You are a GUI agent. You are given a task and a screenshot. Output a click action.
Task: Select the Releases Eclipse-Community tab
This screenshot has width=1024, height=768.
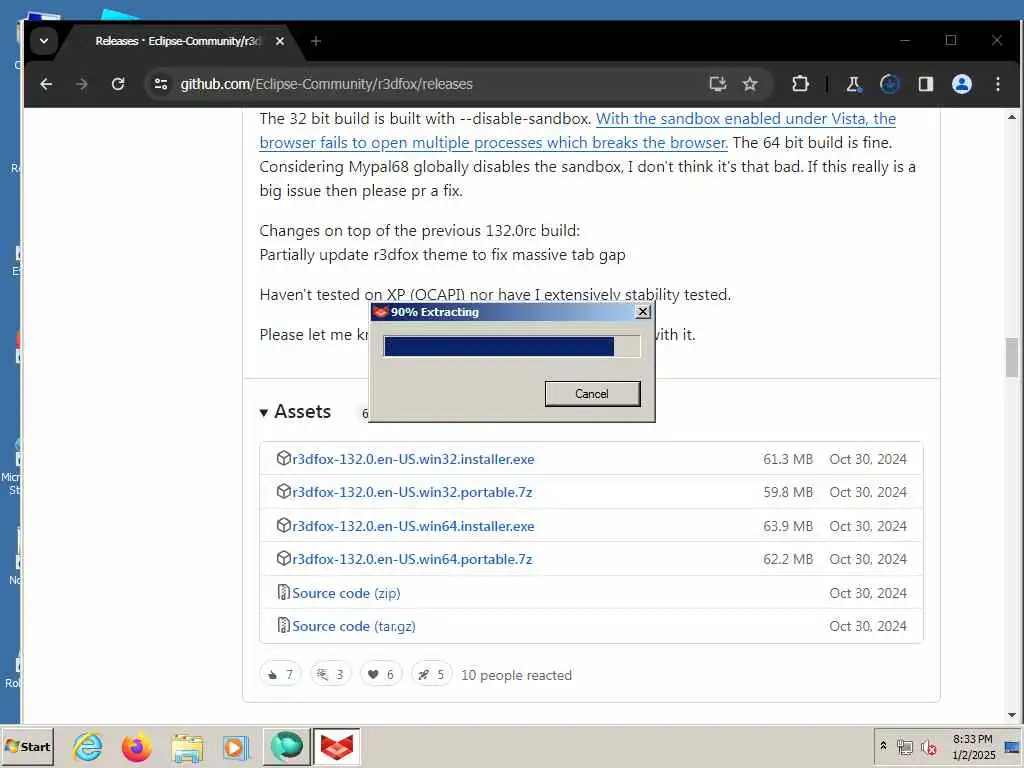click(178, 41)
